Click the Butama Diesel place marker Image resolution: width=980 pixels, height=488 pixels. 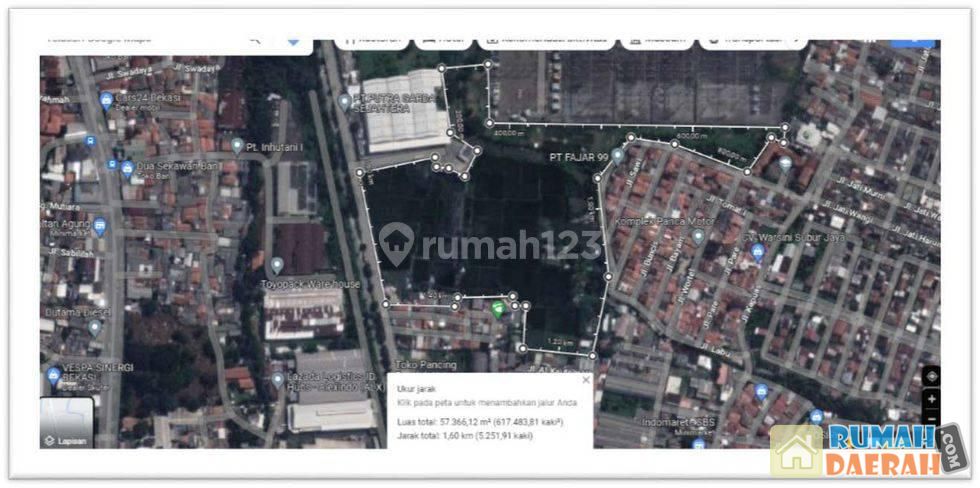[x=95, y=327]
